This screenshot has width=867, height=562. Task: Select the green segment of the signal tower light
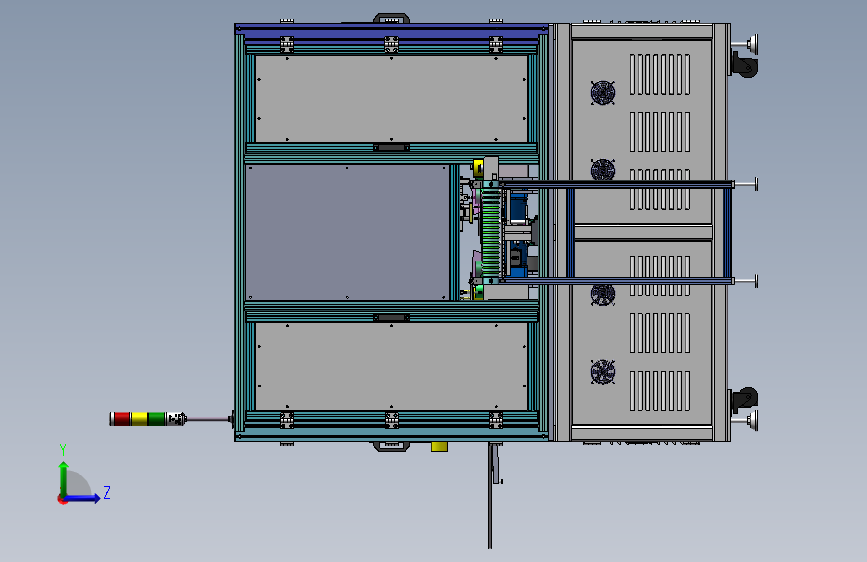pos(156,419)
